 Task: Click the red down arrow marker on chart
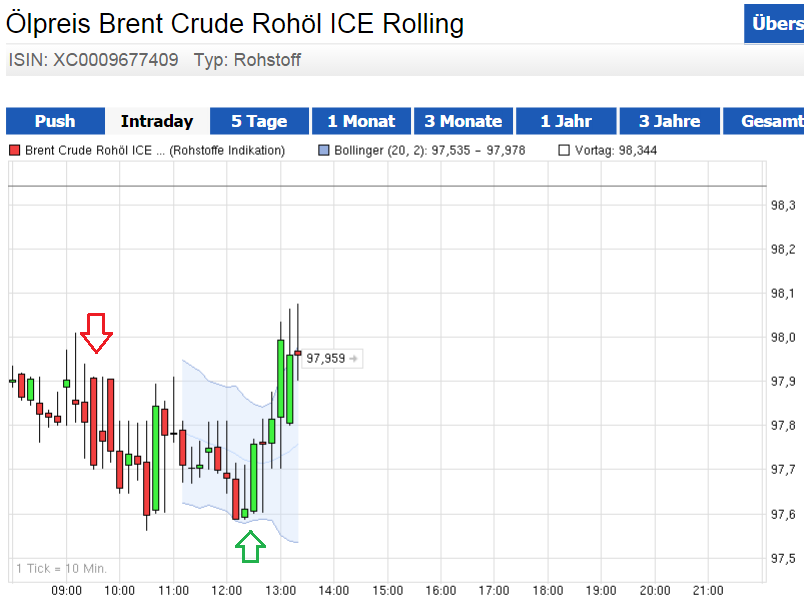tap(96, 332)
